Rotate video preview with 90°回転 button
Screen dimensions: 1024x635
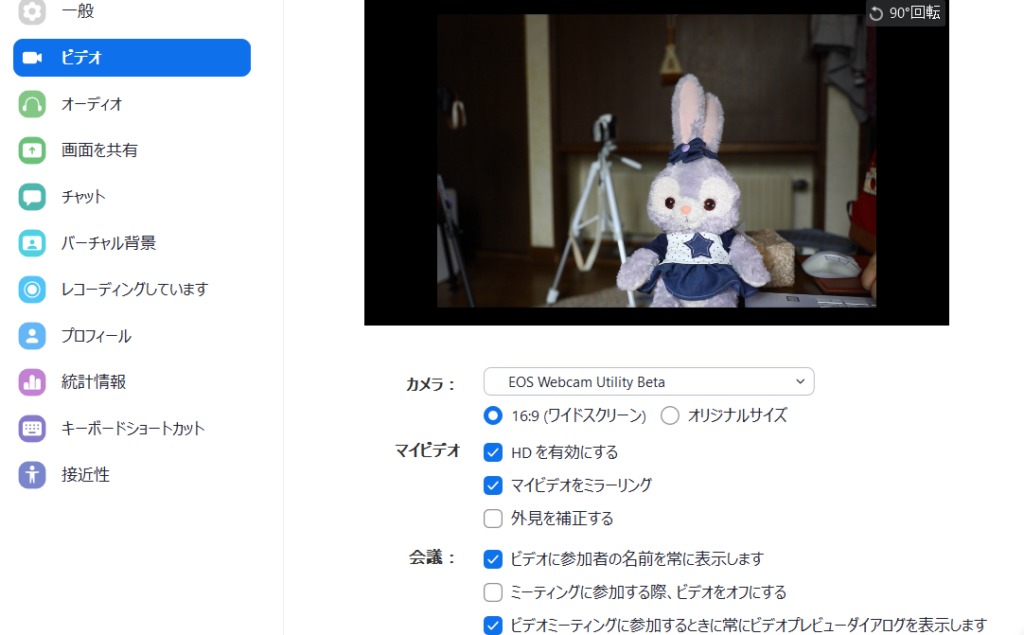point(905,12)
